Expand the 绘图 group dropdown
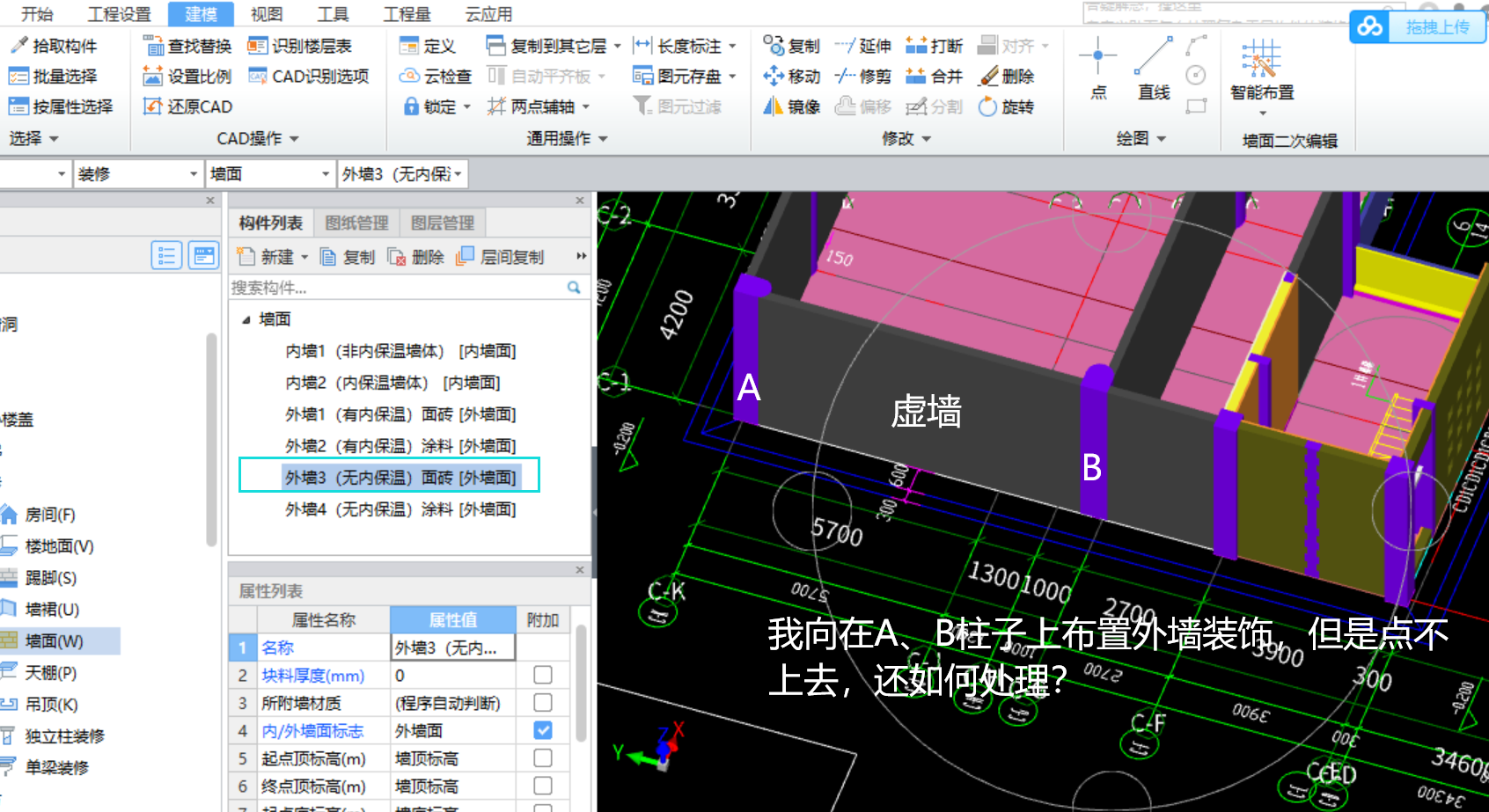Screen dimensions: 1489x812 (1161, 139)
